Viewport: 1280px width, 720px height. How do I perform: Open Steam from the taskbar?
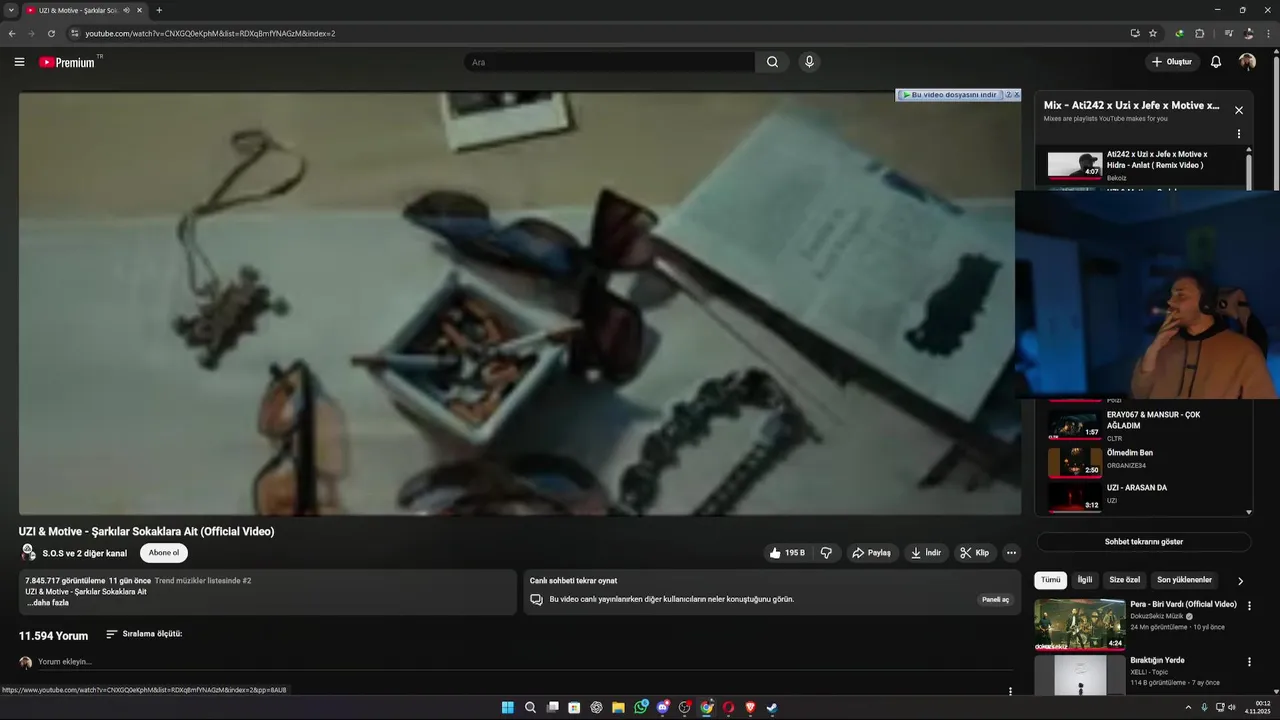(772, 708)
